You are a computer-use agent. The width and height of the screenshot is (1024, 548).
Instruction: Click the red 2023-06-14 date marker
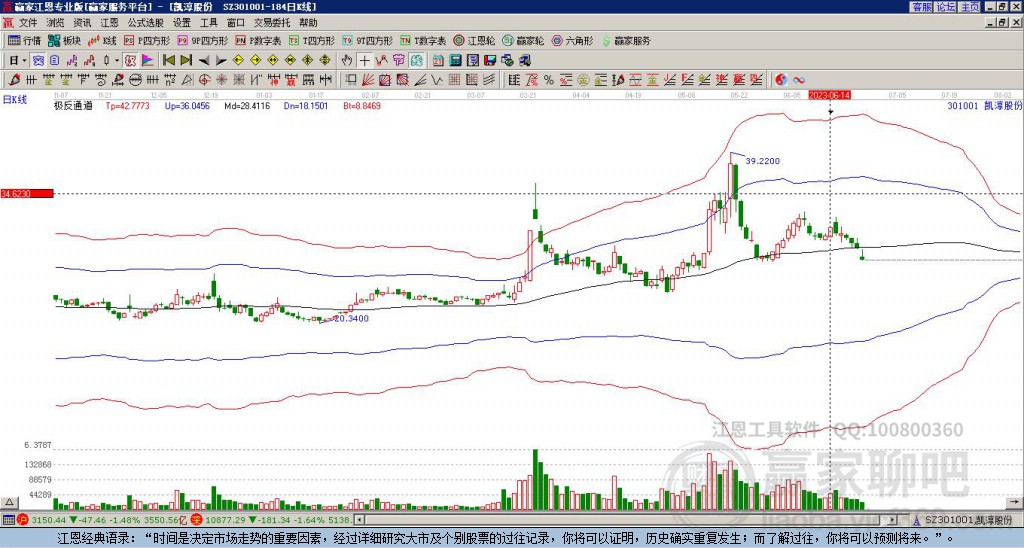pyautogui.click(x=829, y=95)
